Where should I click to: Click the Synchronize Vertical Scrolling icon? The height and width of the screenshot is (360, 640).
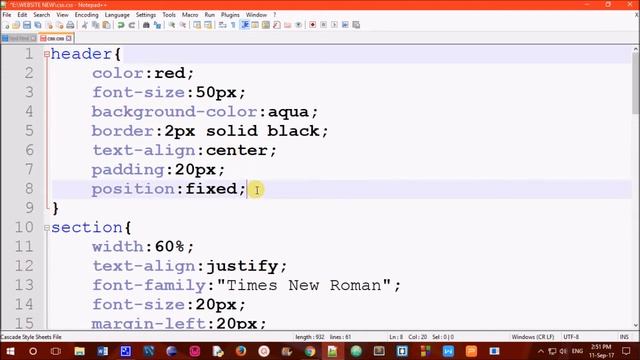coord(197,25)
